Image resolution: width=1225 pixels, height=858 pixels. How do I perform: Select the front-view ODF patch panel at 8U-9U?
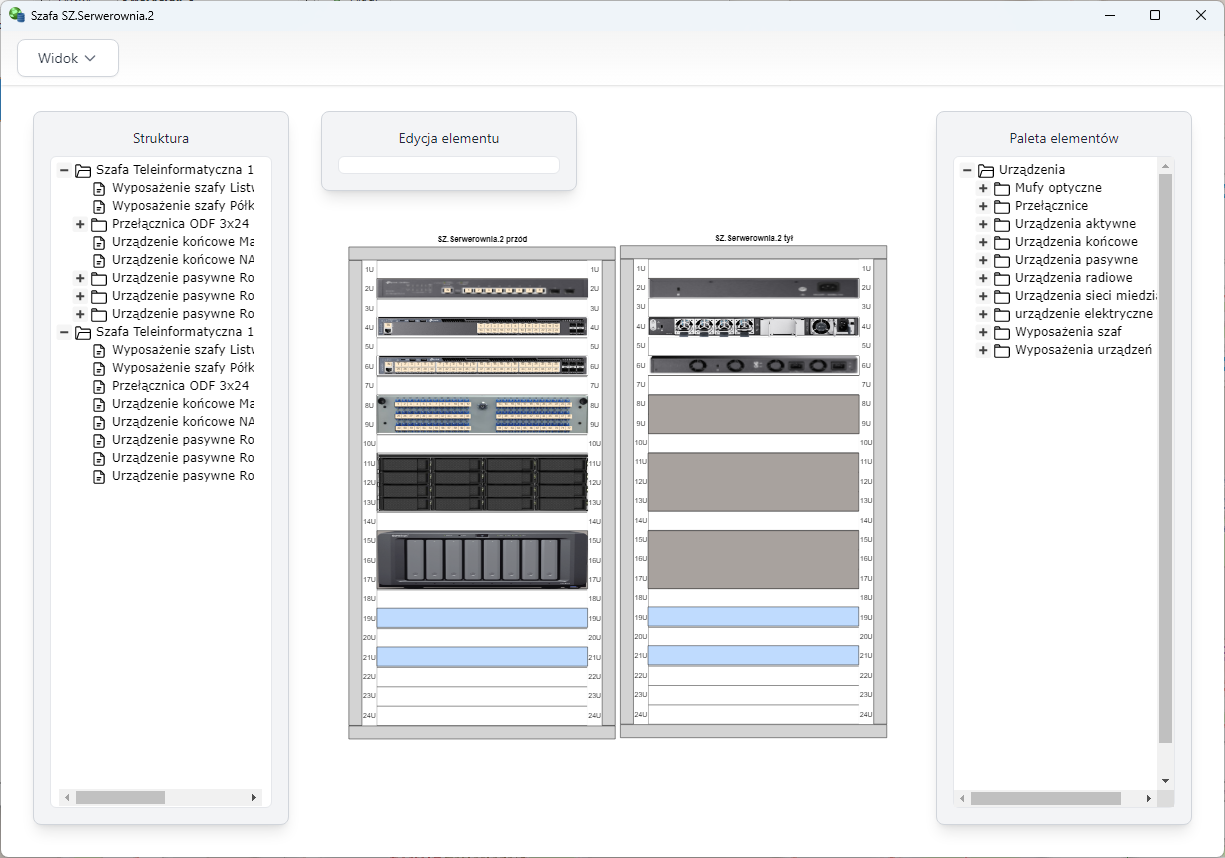[x=482, y=414]
